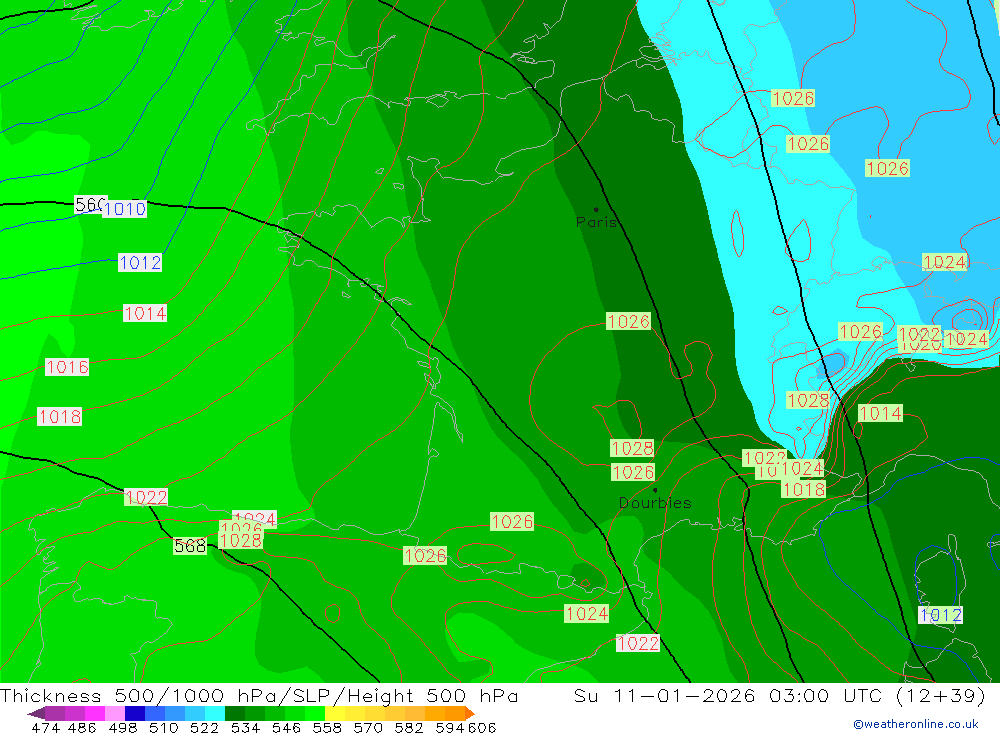Click the 606 legend value
The image size is (1000, 733).
coord(482,727)
